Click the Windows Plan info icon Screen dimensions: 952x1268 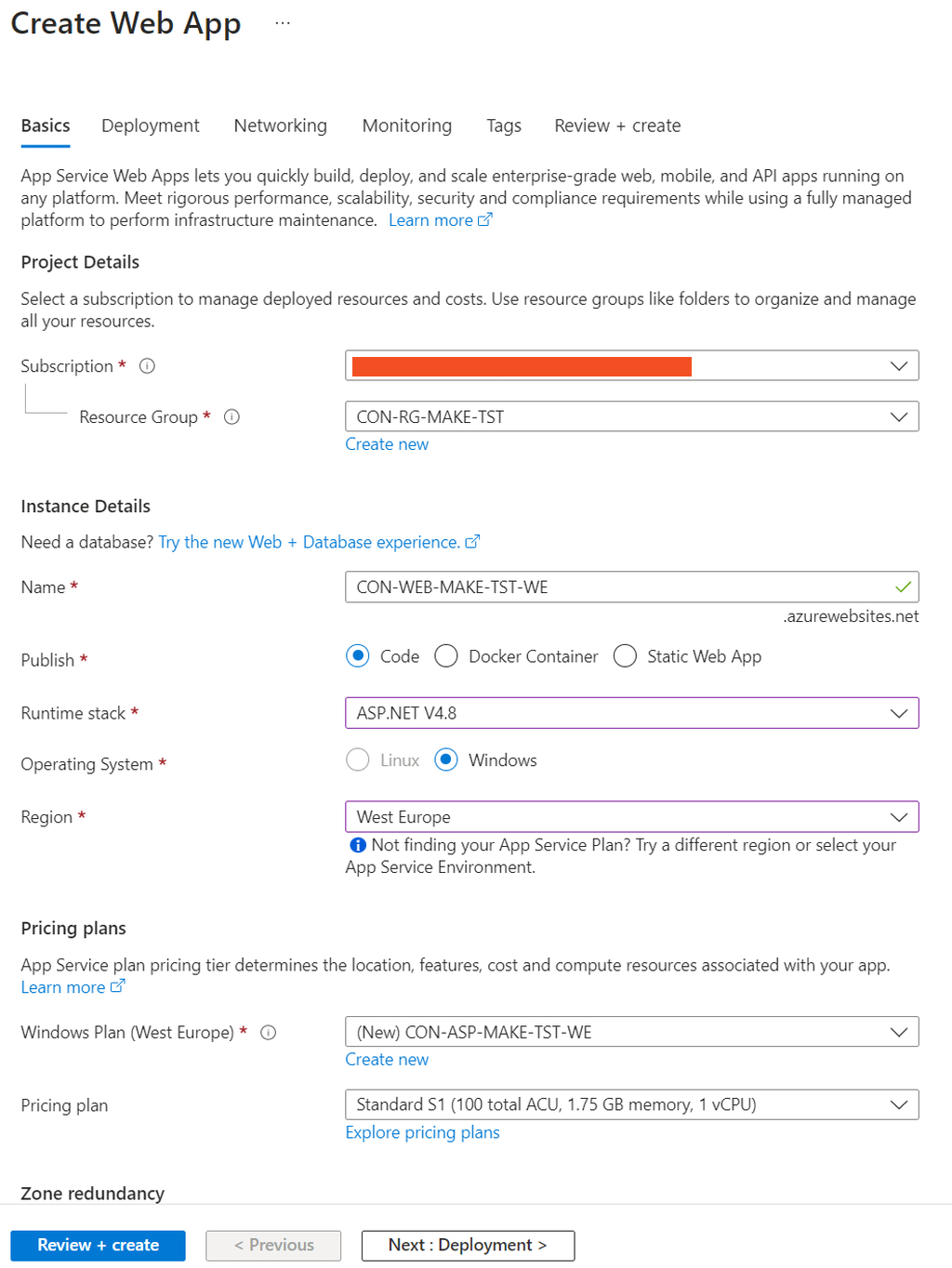click(x=269, y=1033)
